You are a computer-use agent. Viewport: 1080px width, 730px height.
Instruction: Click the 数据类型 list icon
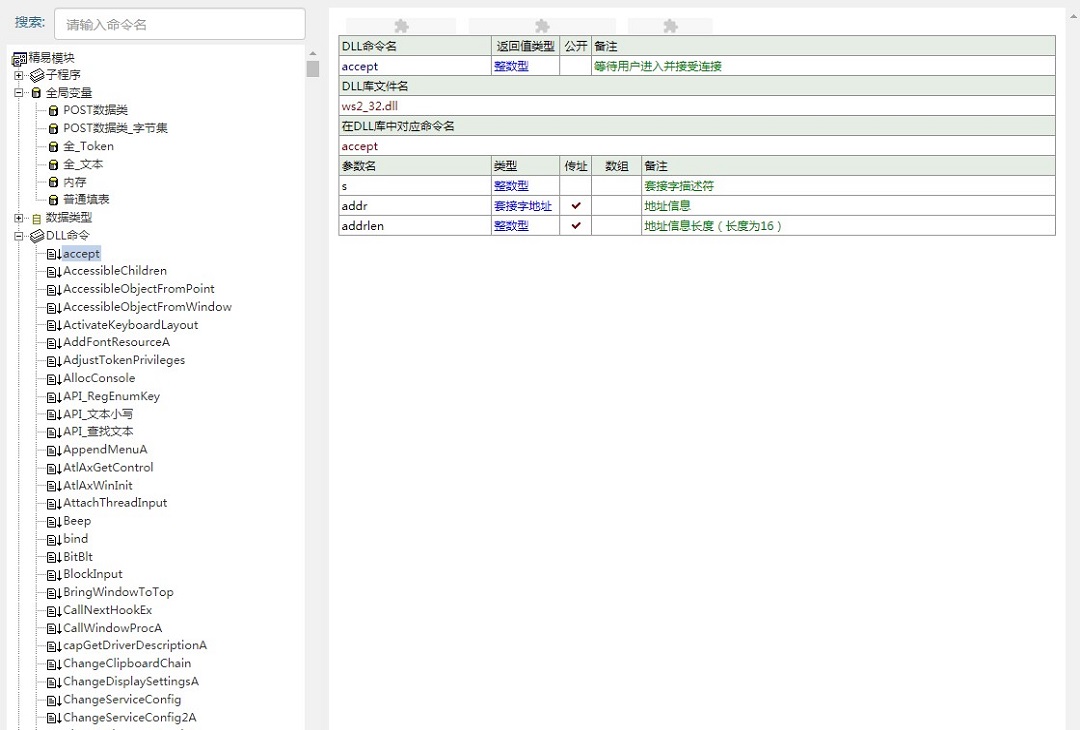click(37, 218)
